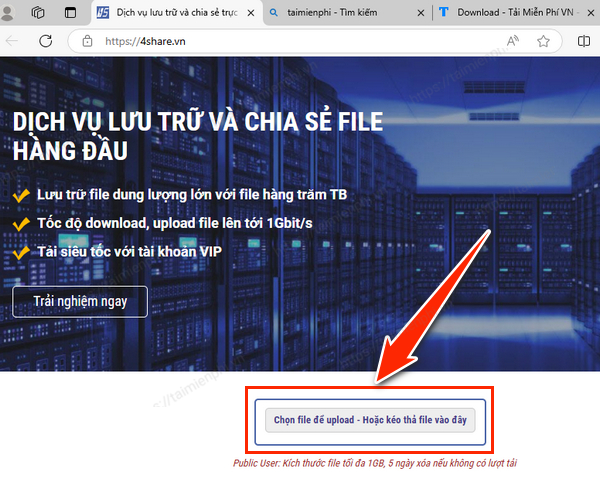Close the taimienphi search tab
Screen dimensions: 600x479
tap(418, 13)
